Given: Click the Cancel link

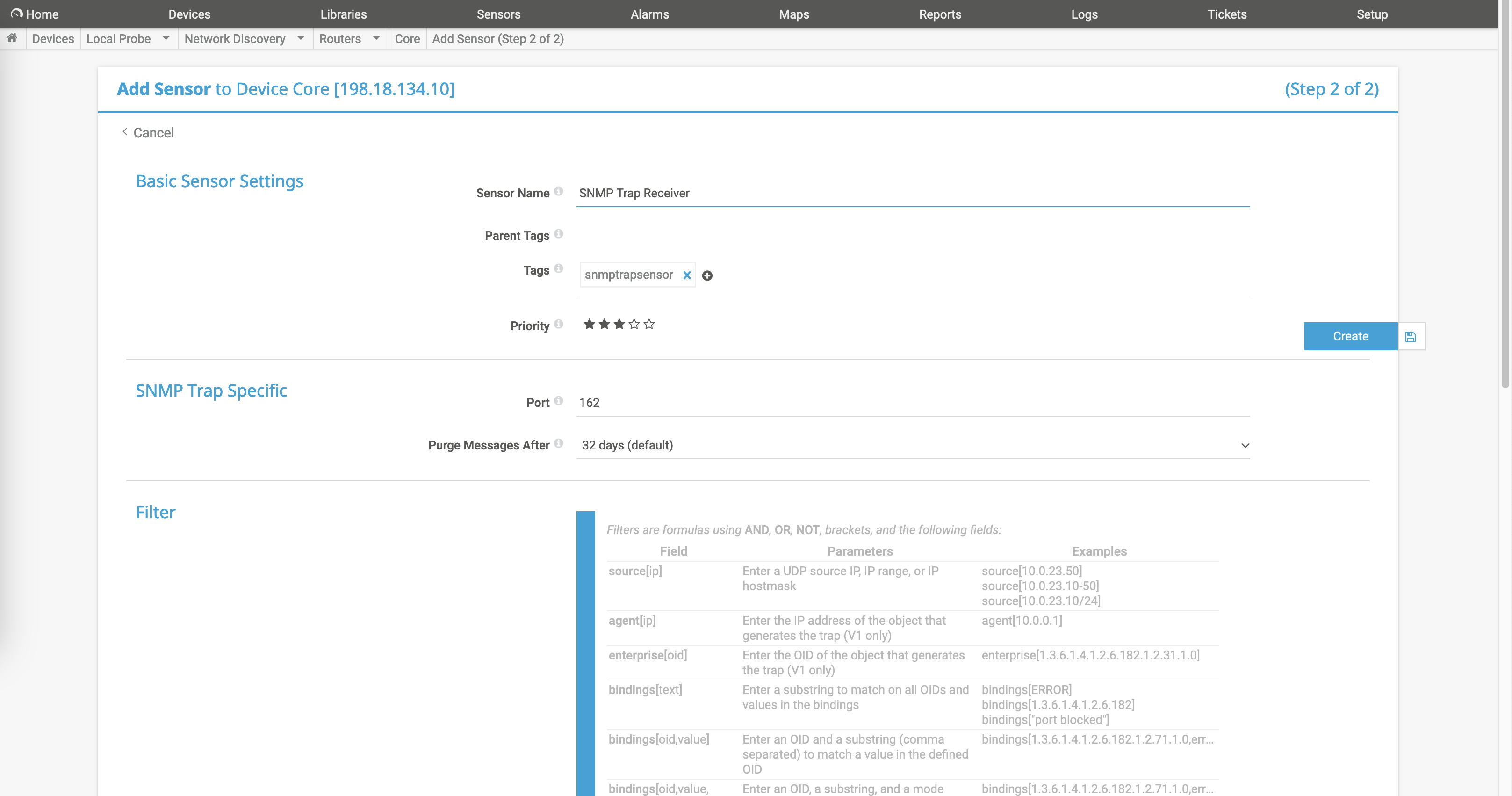Looking at the screenshot, I should point(153,133).
